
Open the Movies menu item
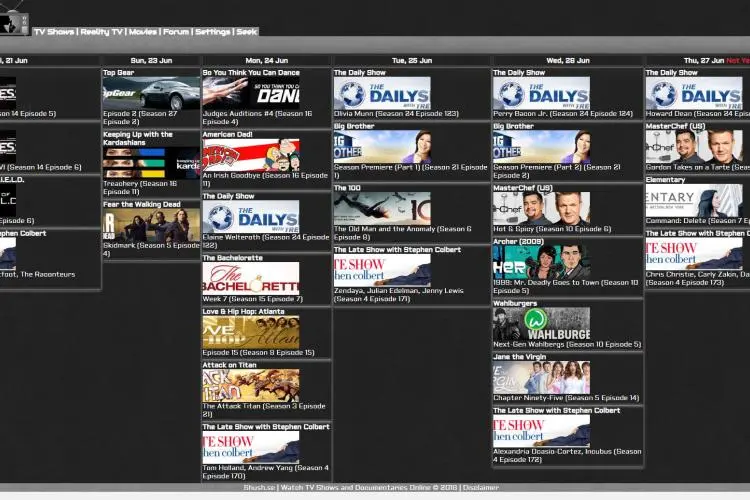tap(143, 32)
